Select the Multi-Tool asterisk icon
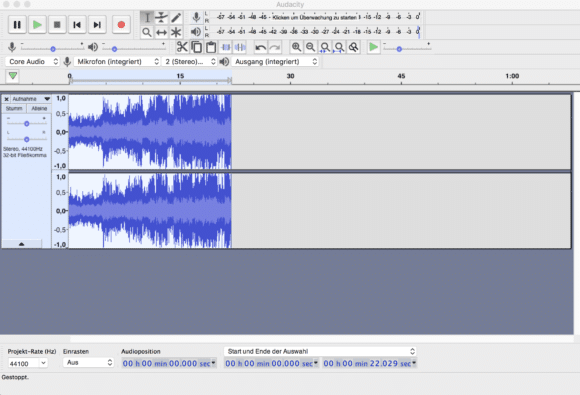The image size is (580, 395). tap(176, 33)
